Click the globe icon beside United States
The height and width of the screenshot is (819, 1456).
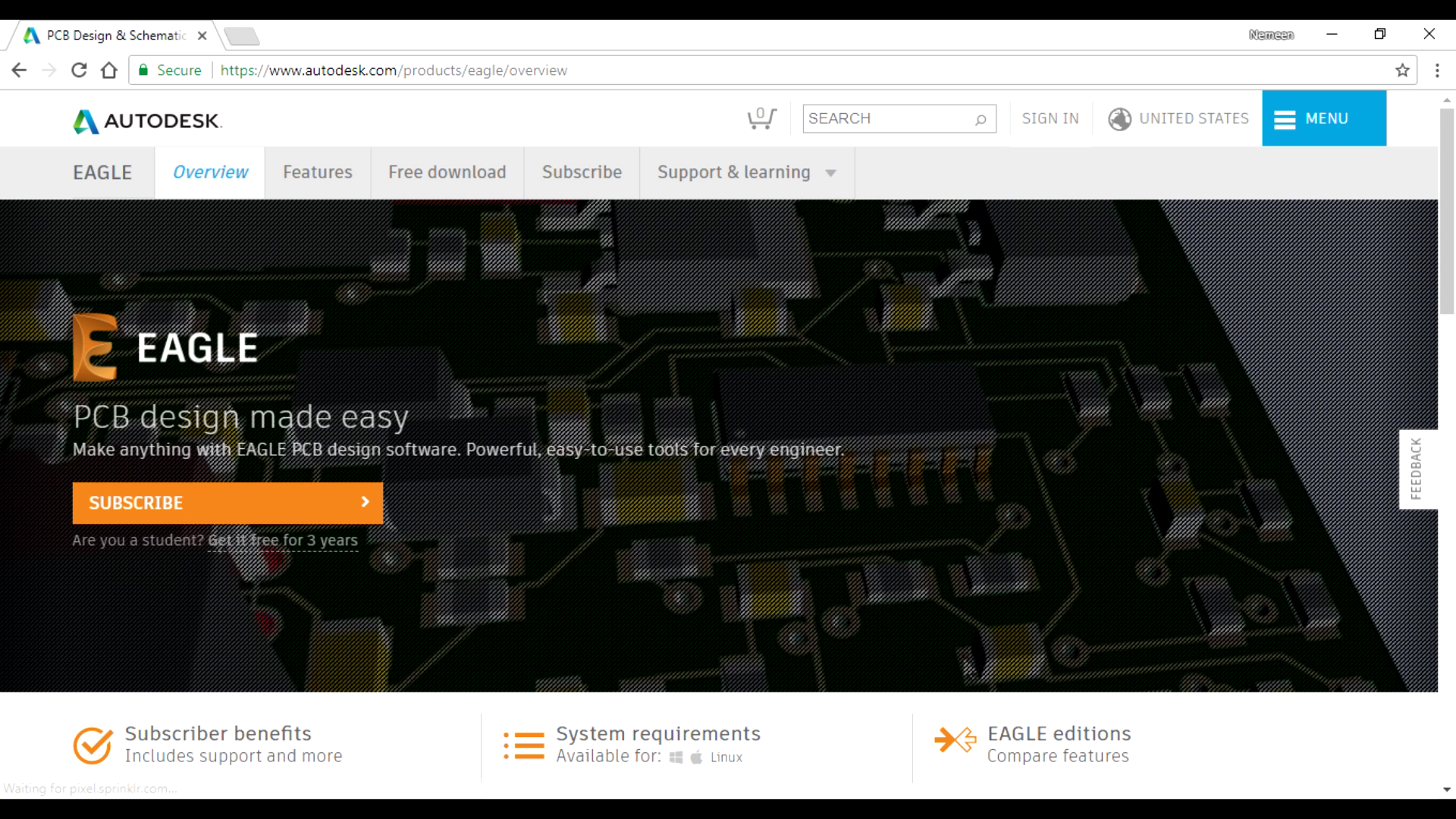pos(1119,119)
